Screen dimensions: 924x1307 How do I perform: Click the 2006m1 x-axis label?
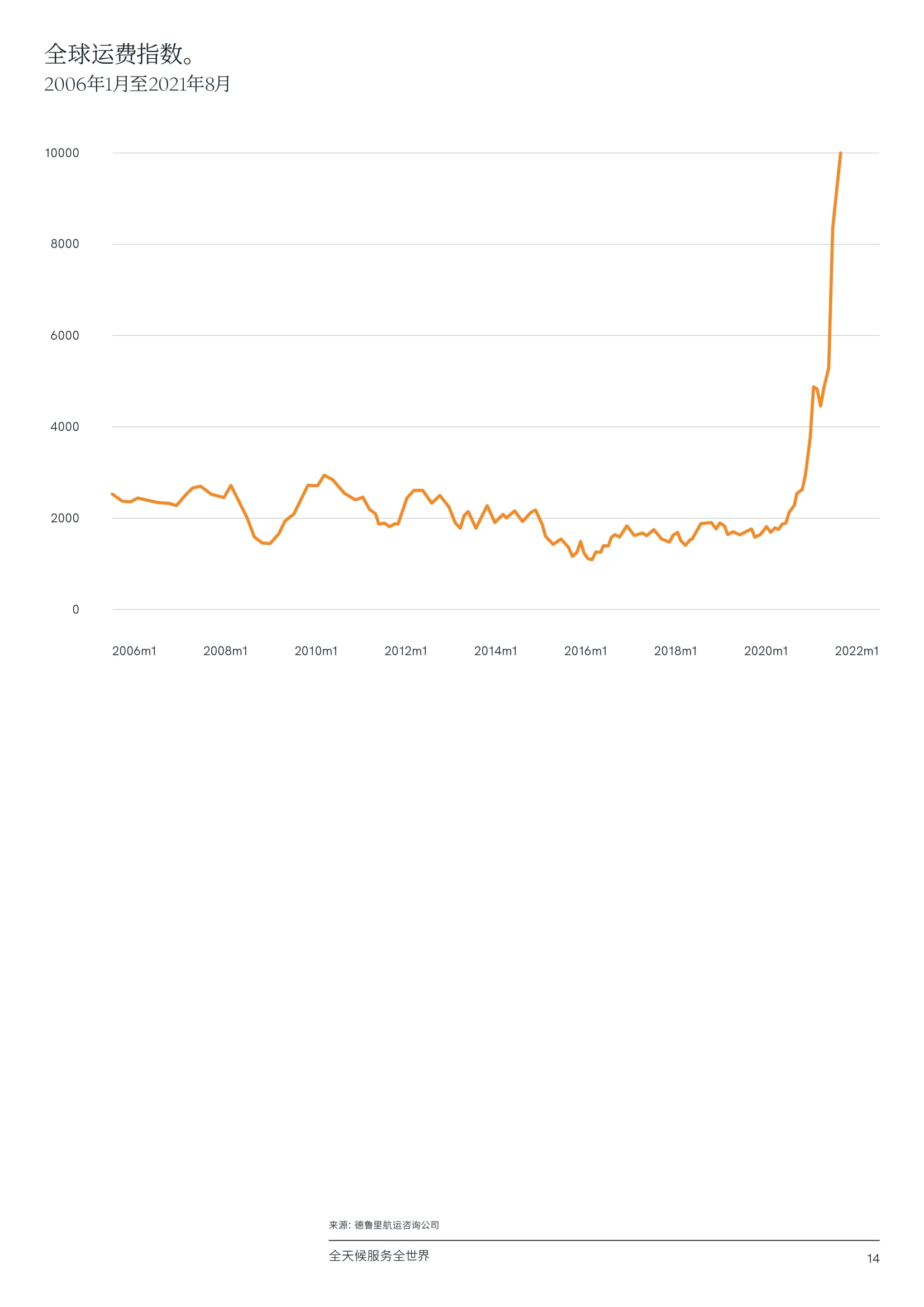pyautogui.click(x=134, y=651)
